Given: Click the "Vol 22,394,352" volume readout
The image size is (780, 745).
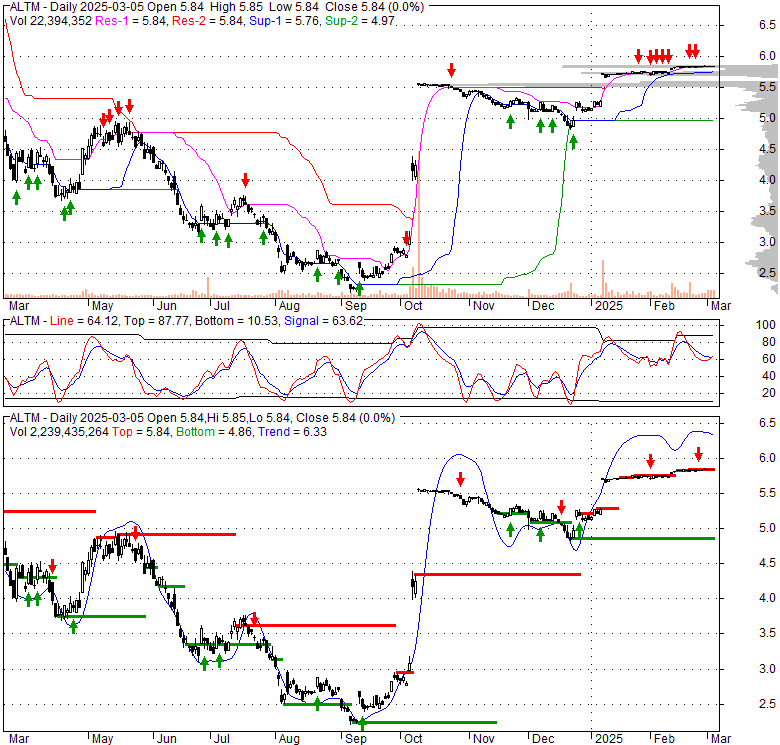Looking at the screenshot, I should pos(51,21).
